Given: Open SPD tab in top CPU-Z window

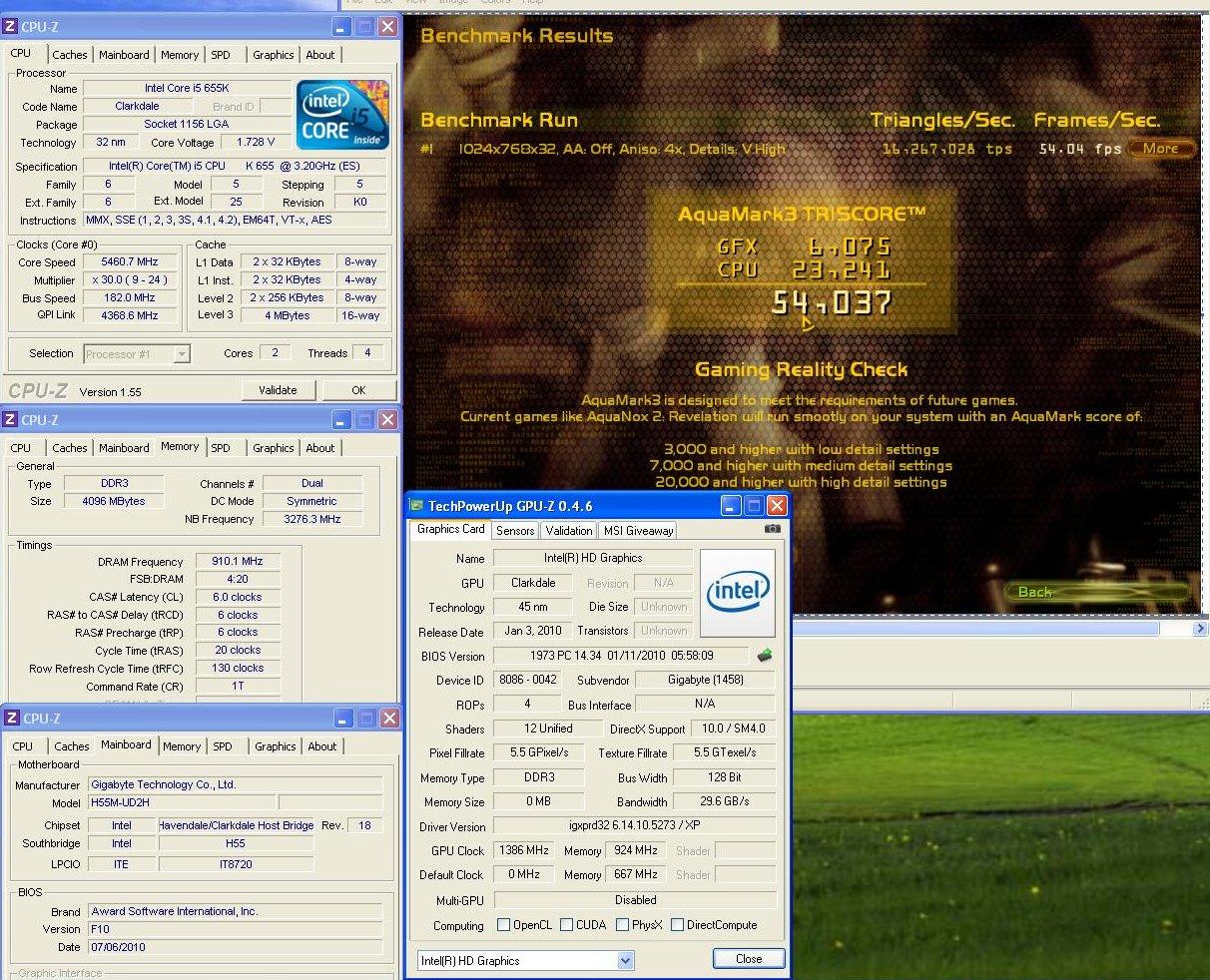Looking at the screenshot, I should point(221,55).
